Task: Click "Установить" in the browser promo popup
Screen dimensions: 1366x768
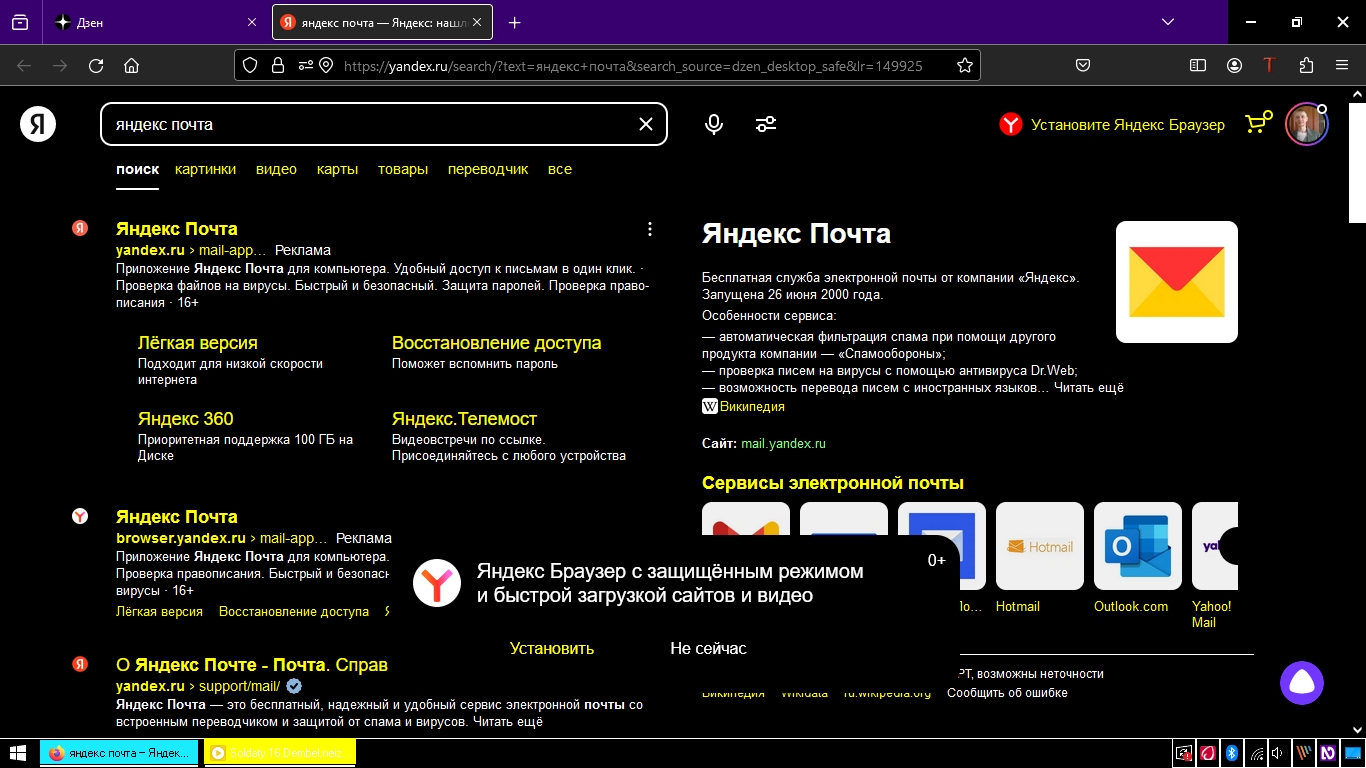Action: tap(552, 648)
